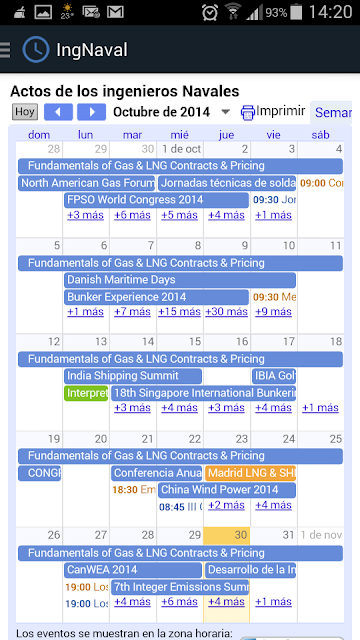The width and height of the screenshot is (360, 640).
Task: Go to next month arrow
Action: tap(91, 112)
